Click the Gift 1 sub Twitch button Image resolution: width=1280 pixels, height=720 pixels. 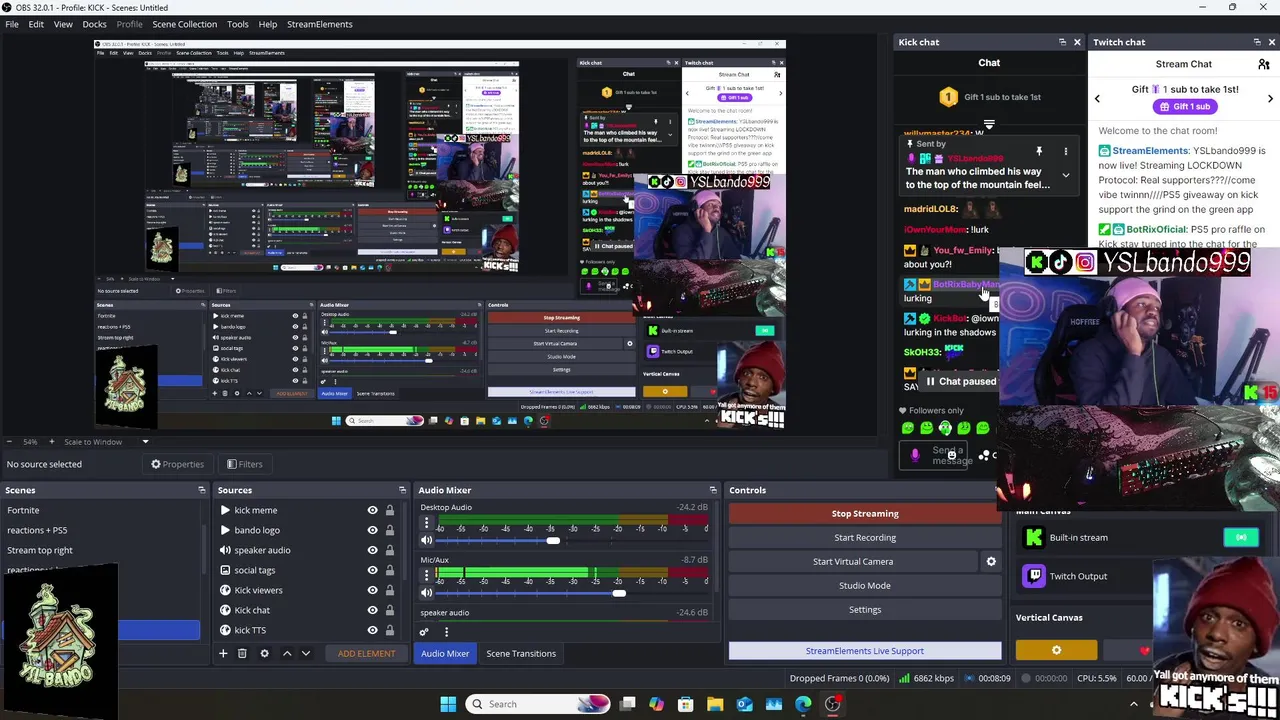(x=1184, y=106)
